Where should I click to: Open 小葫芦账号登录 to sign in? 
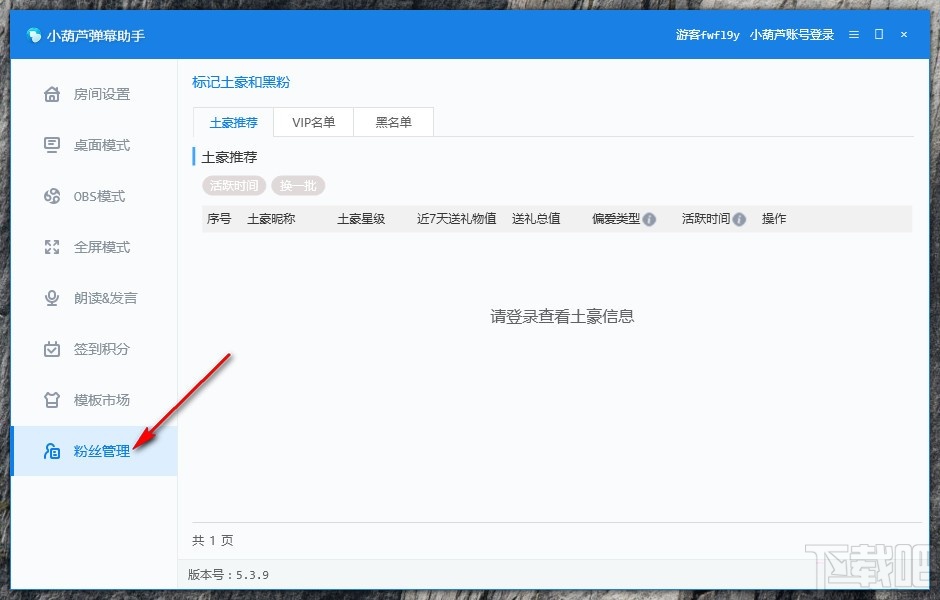(791, 33)
